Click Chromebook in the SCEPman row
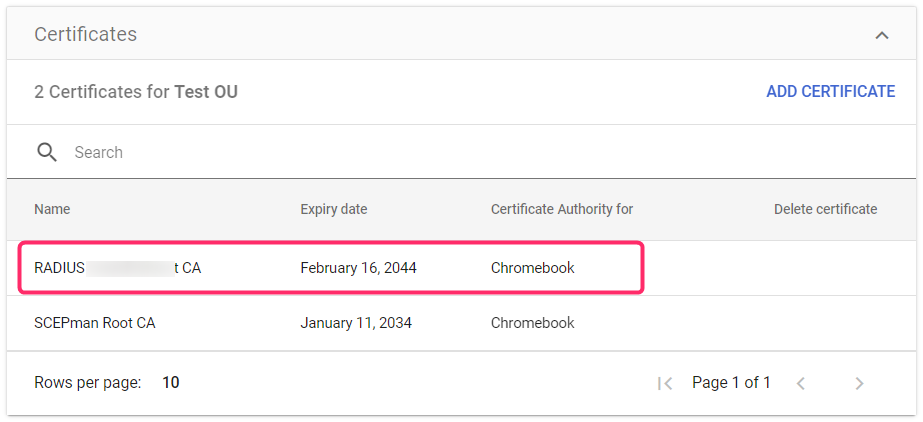The image size is (923, 422). tap(532, 323)
